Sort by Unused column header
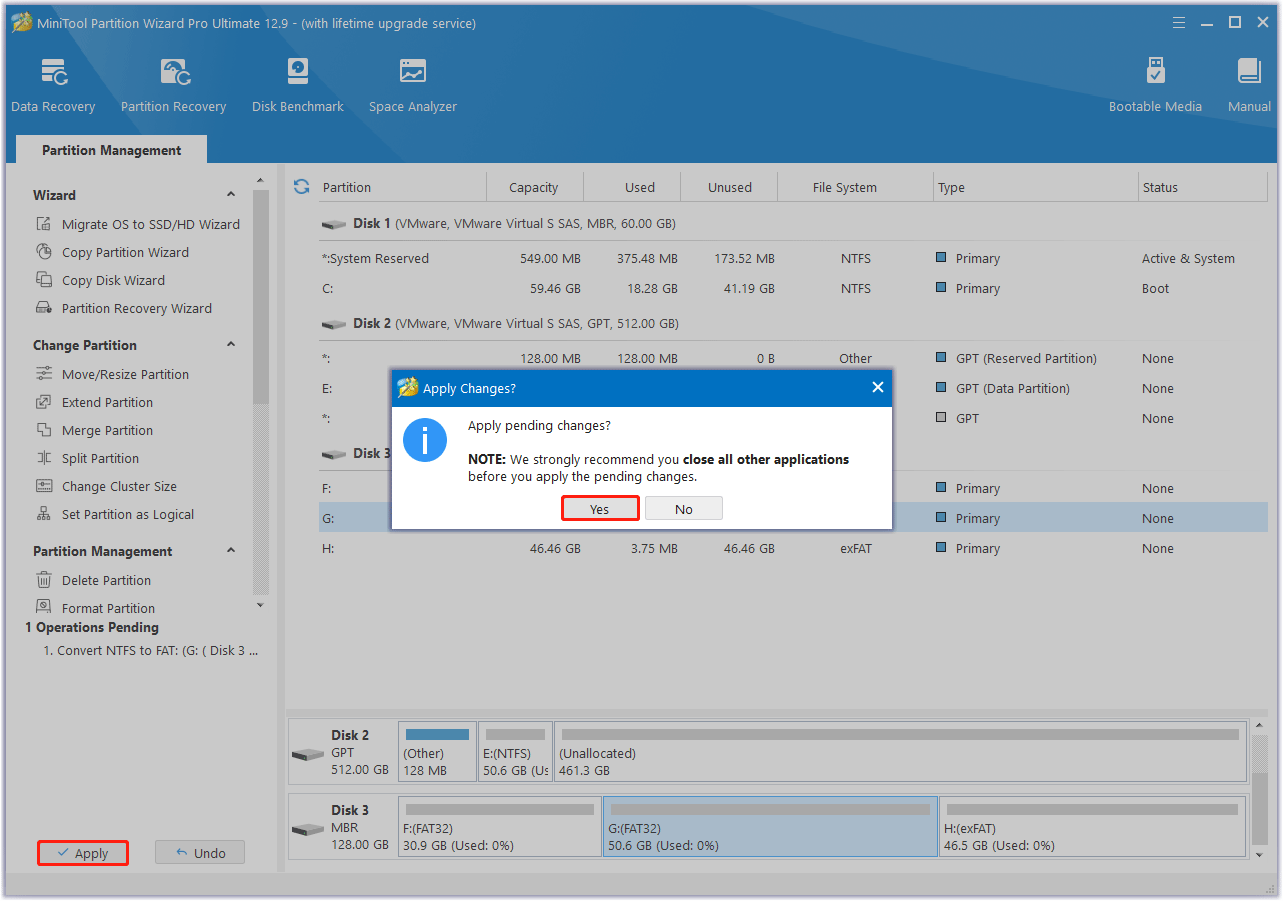 tap(730, 187)
